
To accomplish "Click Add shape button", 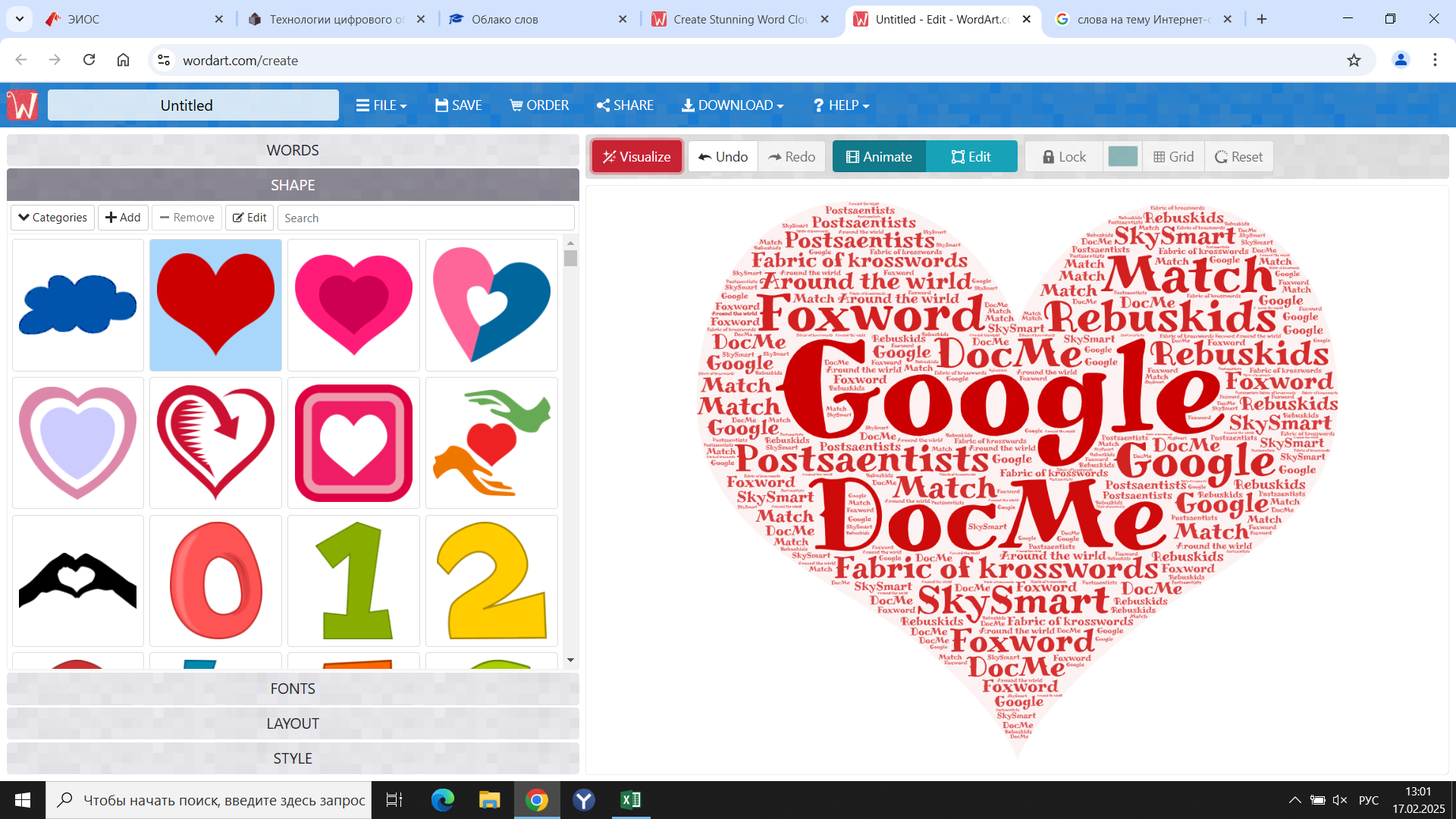I will click(123, 218).
